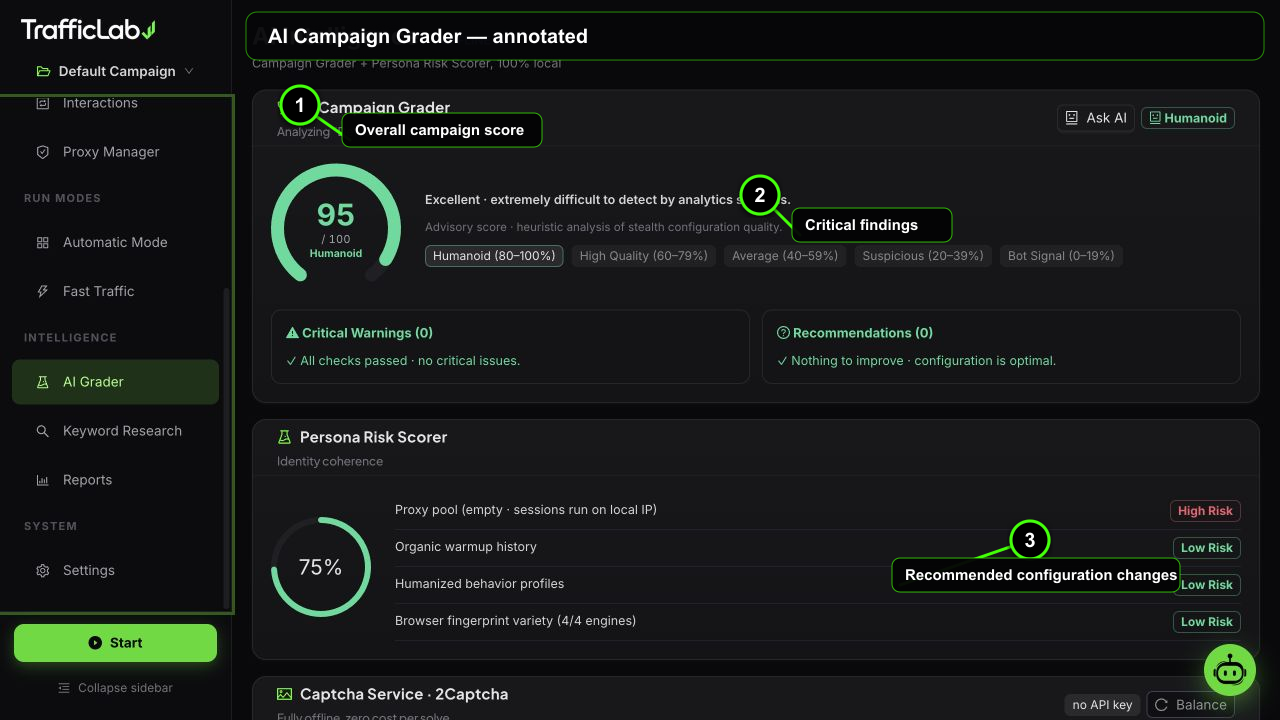Viewport: 1280px width, 720px height.
Task: Click the Humanized behavior profiles row
Action: pyautogui.click(x=818, y=584)
